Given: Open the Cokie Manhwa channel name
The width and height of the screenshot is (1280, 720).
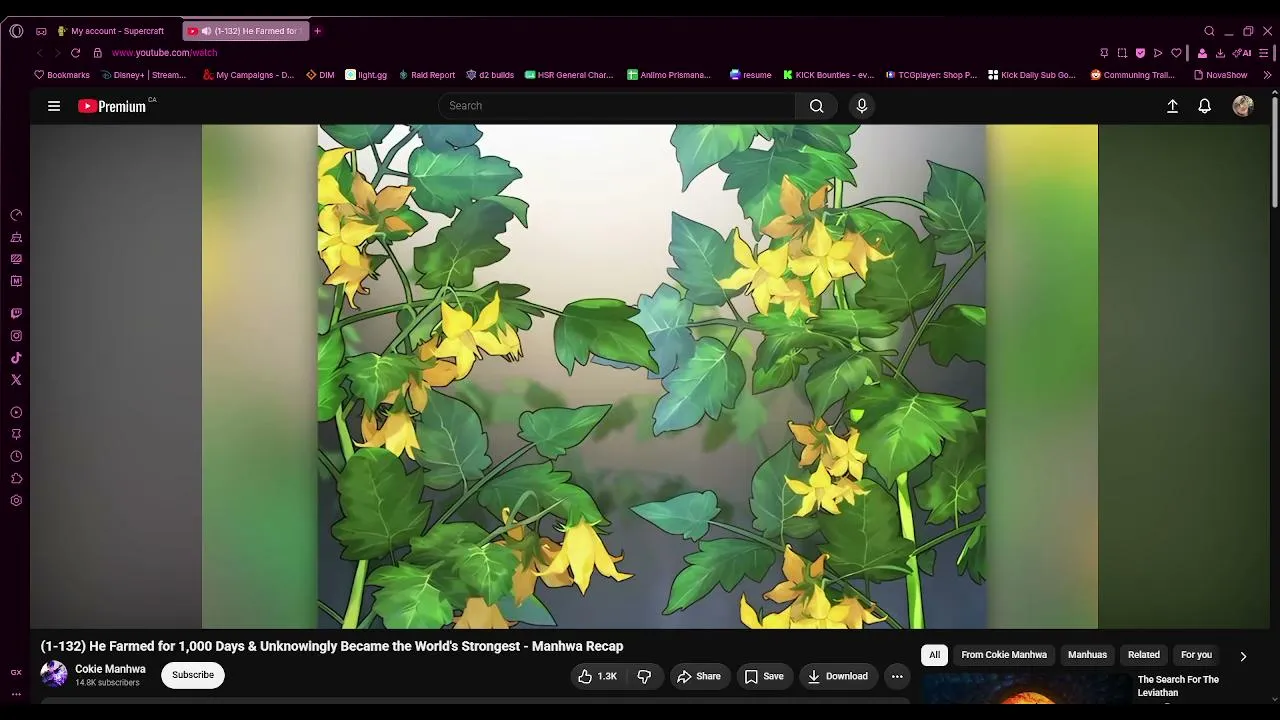Looking at the screenshot, I should click(110, 669).
